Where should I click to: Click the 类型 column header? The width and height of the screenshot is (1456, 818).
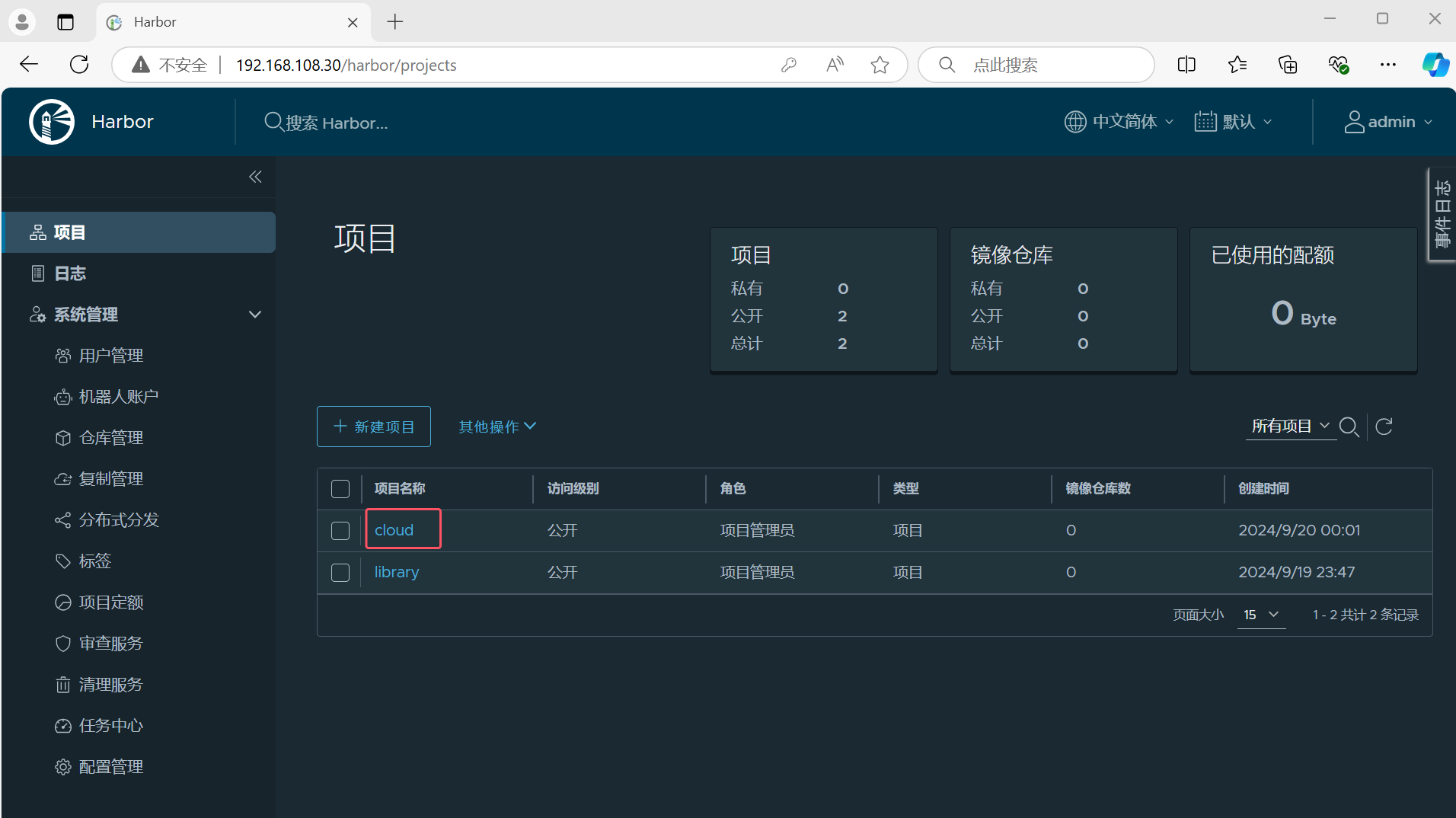point(906,489)
